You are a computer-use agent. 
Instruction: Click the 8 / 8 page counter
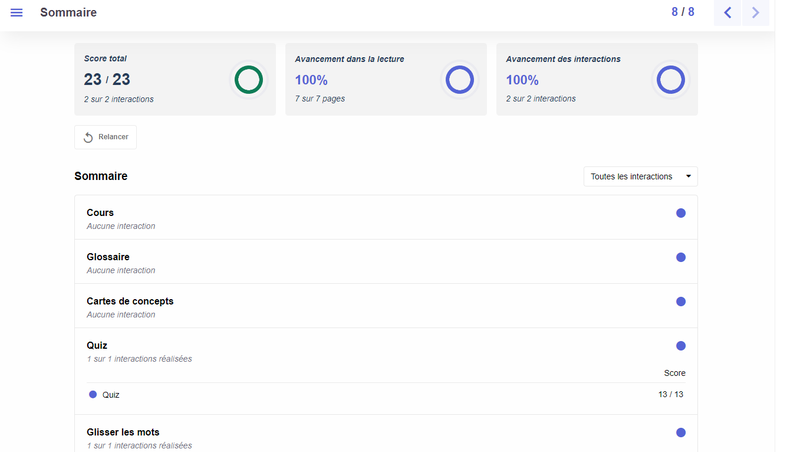click(682, 13)
